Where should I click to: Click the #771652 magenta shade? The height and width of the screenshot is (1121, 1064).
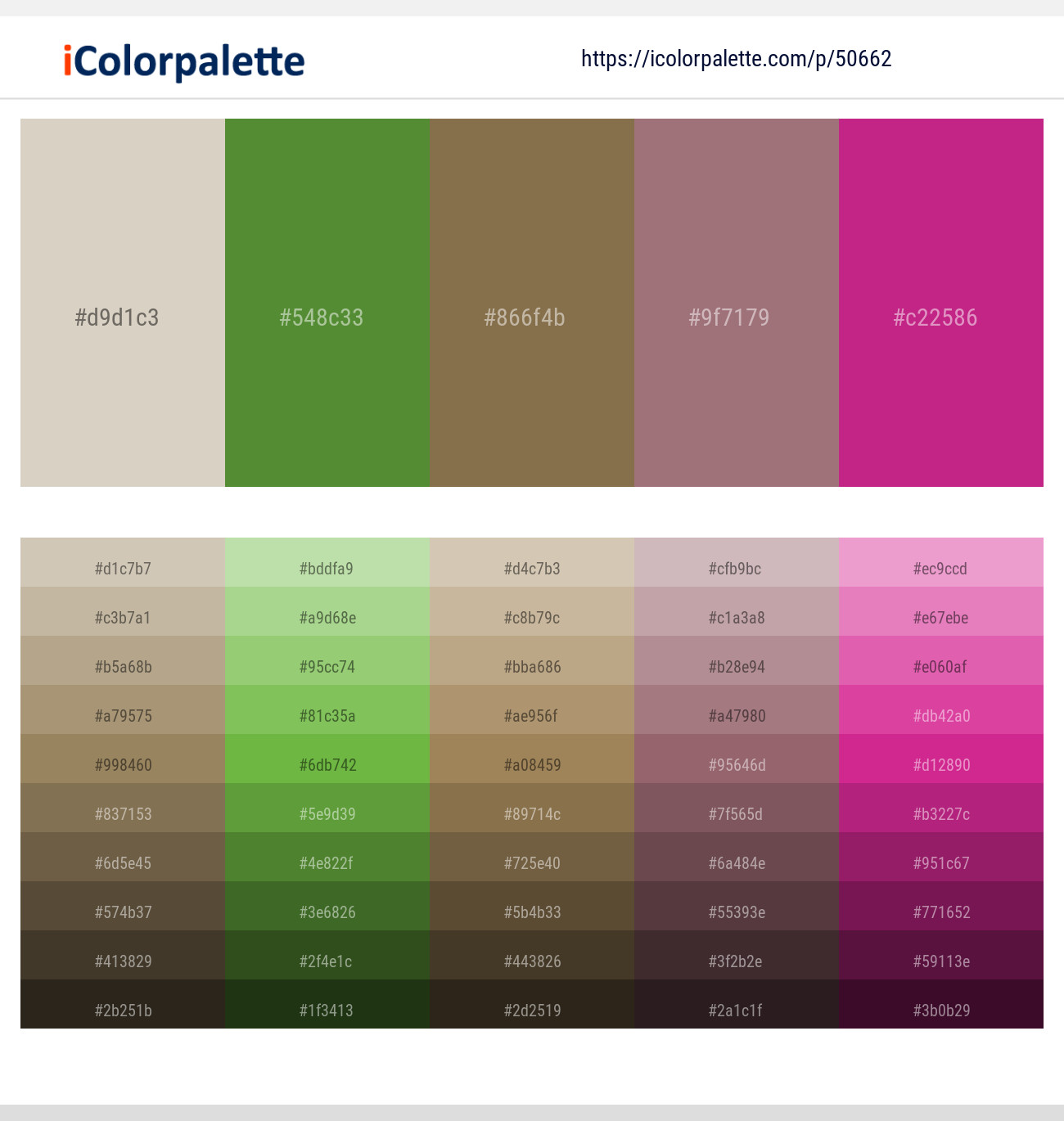coord(940,912)
